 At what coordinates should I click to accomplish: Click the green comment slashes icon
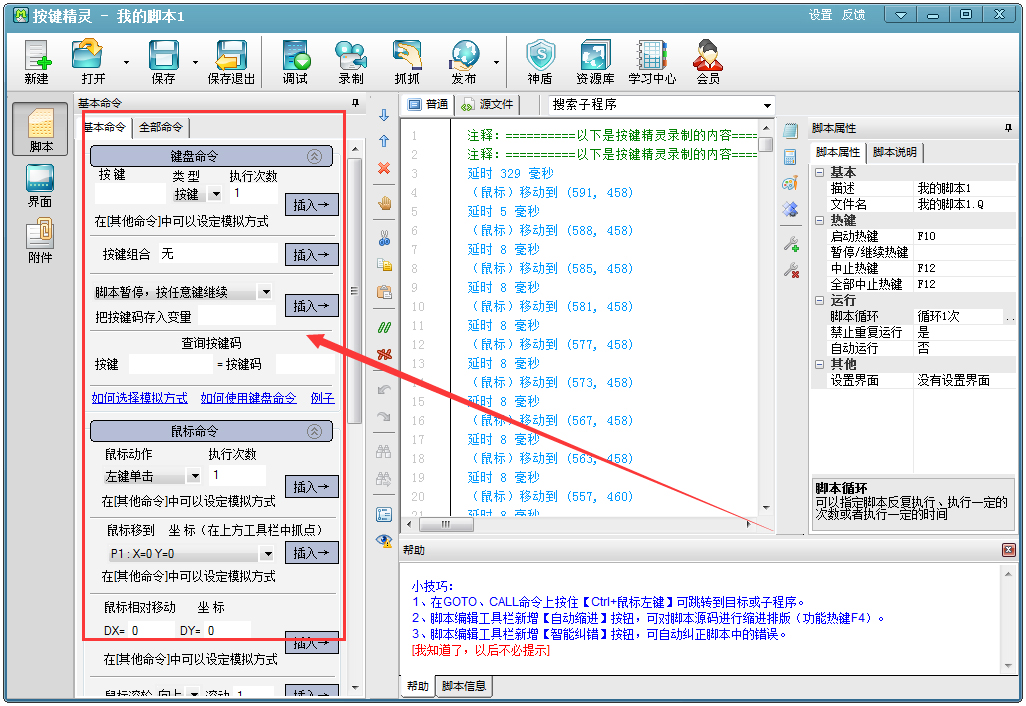tap(384, 327)
